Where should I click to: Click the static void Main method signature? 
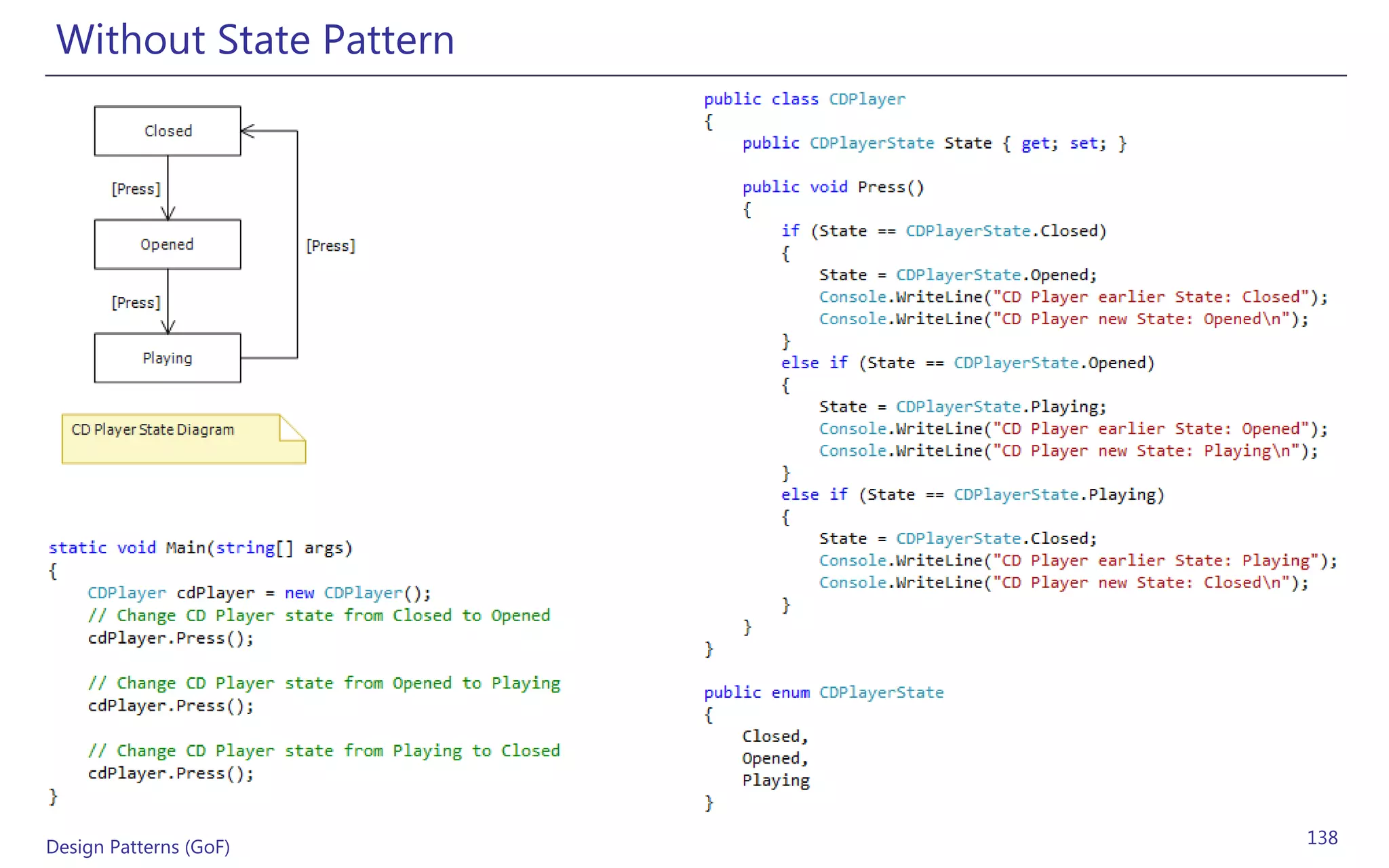[x=200, y=548]
